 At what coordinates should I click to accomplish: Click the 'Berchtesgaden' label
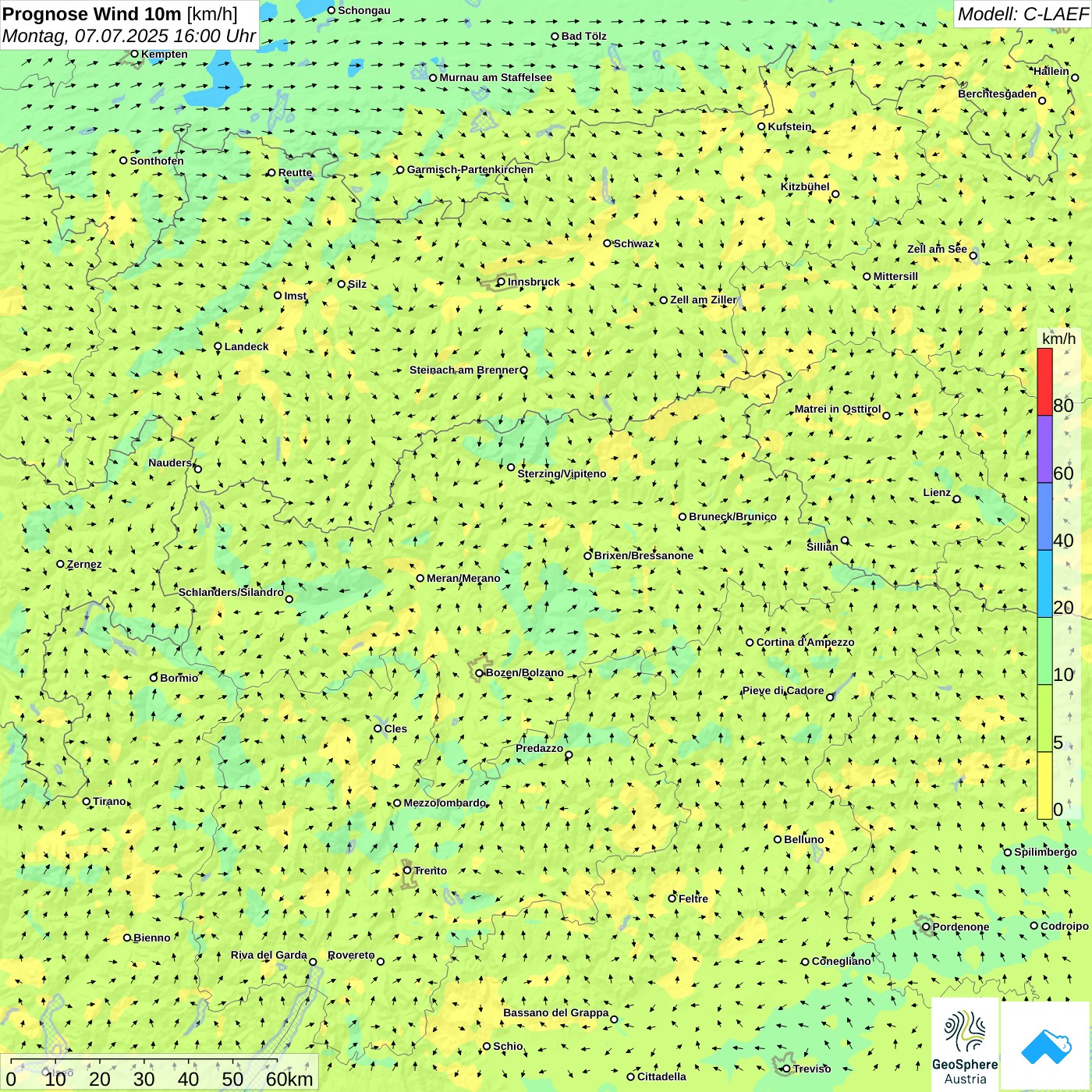998,94
